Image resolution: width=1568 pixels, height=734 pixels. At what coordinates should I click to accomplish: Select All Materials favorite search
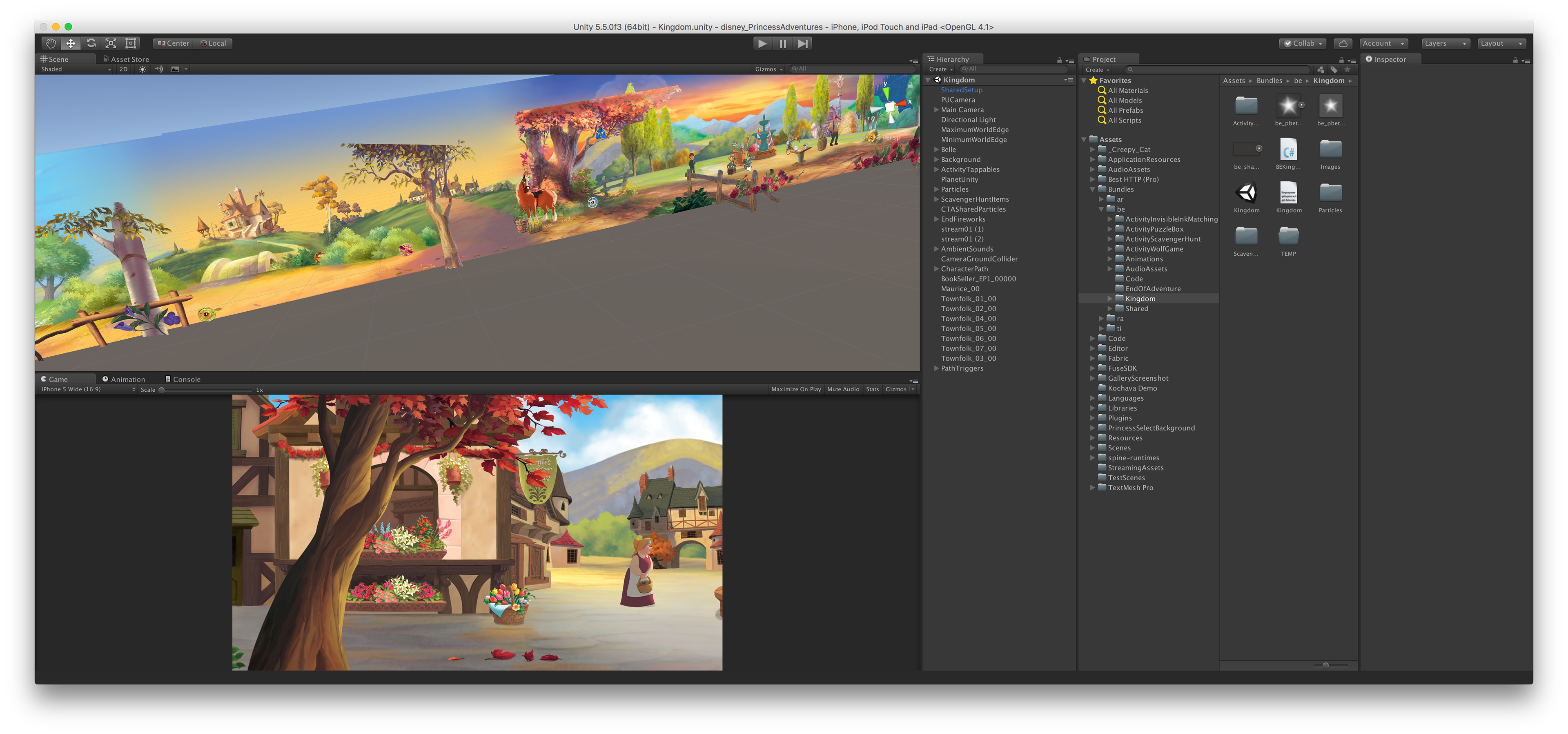pyautogui.click(x=1123, y=90)
